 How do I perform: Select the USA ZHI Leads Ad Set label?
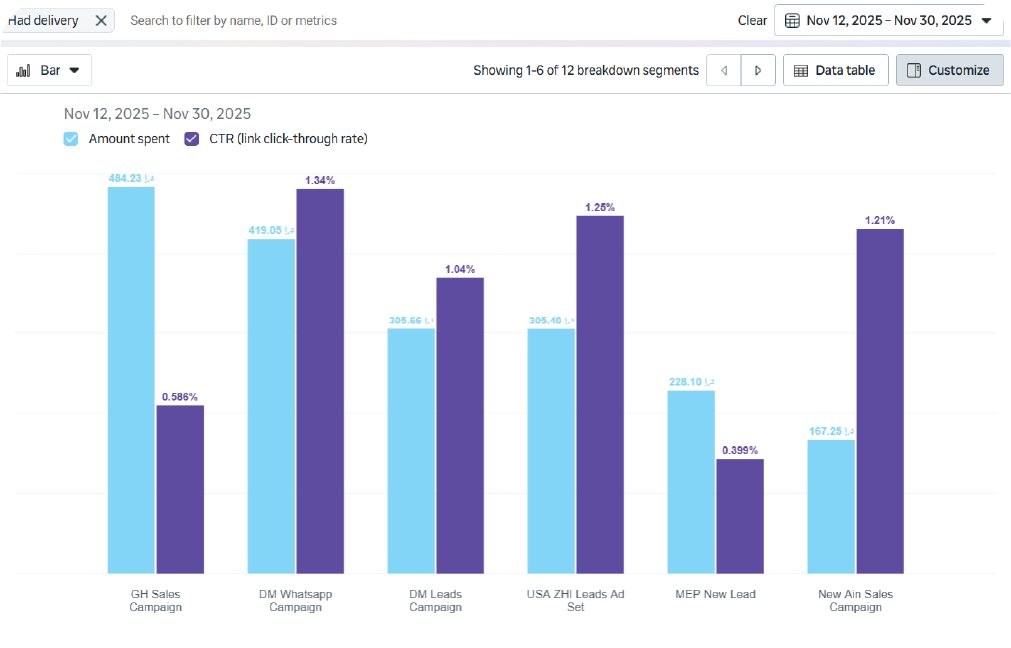(575, 600)
